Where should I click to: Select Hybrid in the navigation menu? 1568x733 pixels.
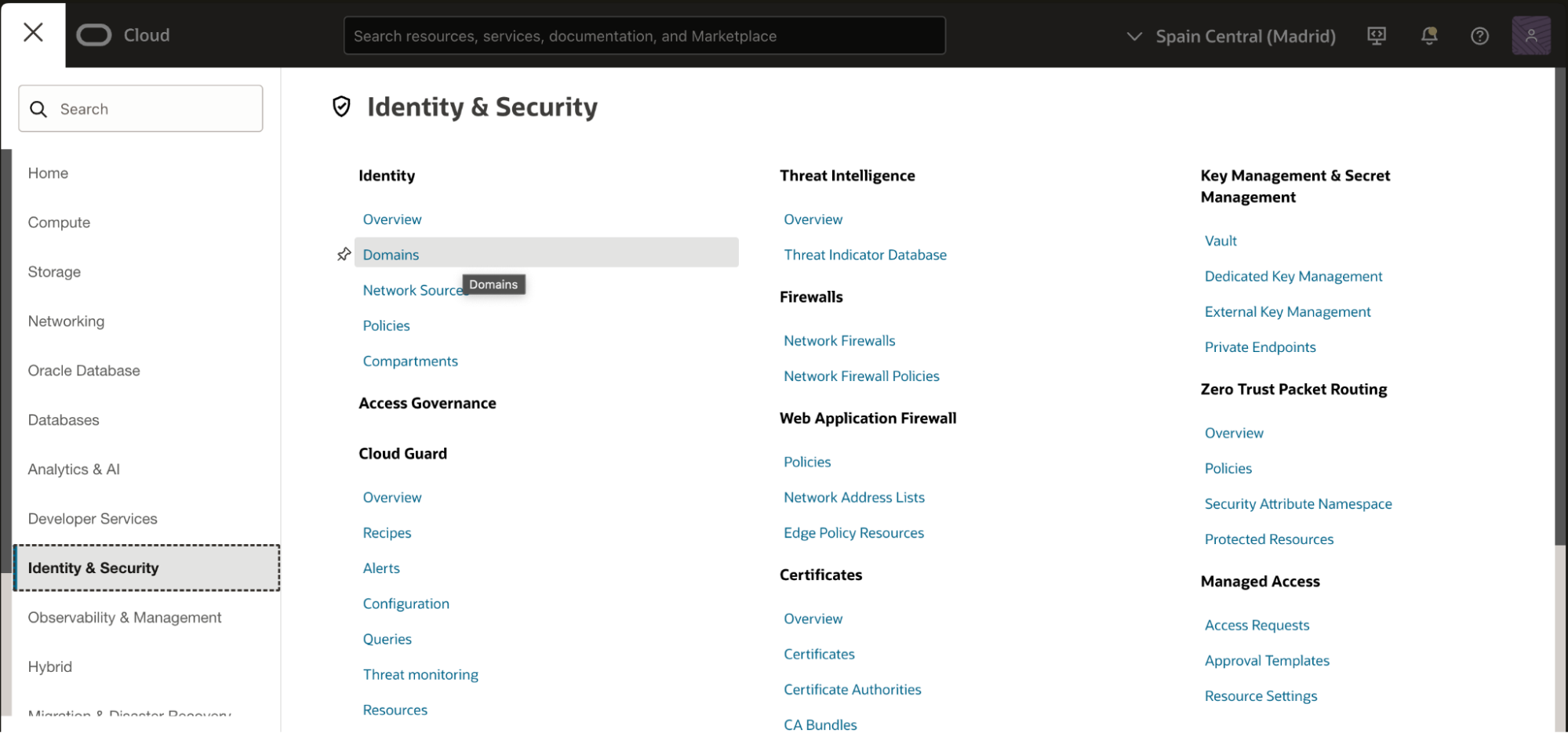(49, 667)
